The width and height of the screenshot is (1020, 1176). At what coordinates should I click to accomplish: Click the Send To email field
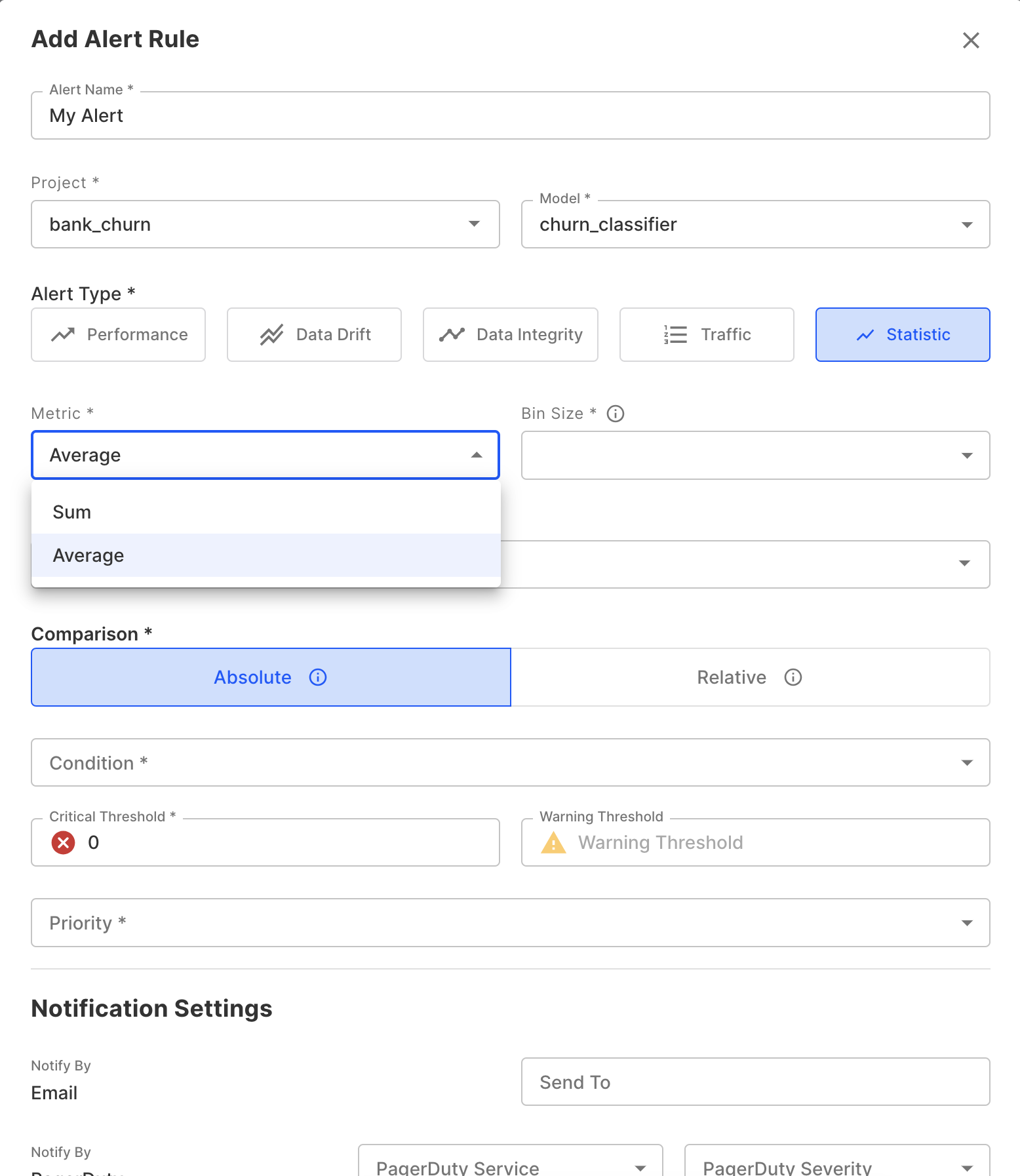pyautogui.click(x=755, y=1082)
